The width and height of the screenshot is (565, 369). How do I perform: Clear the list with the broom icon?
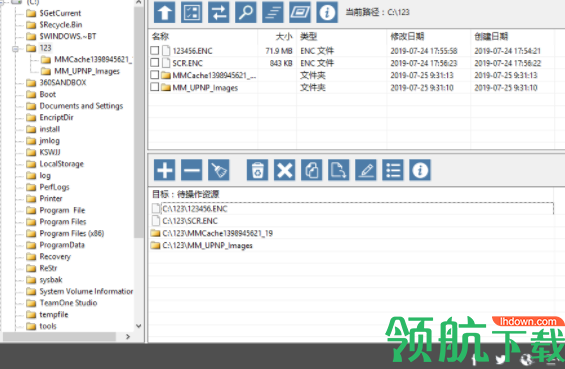click(219, 170)
